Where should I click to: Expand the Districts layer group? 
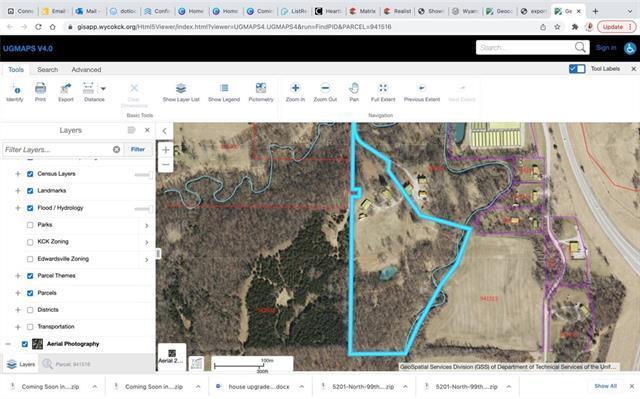click(x=18, y=310)
